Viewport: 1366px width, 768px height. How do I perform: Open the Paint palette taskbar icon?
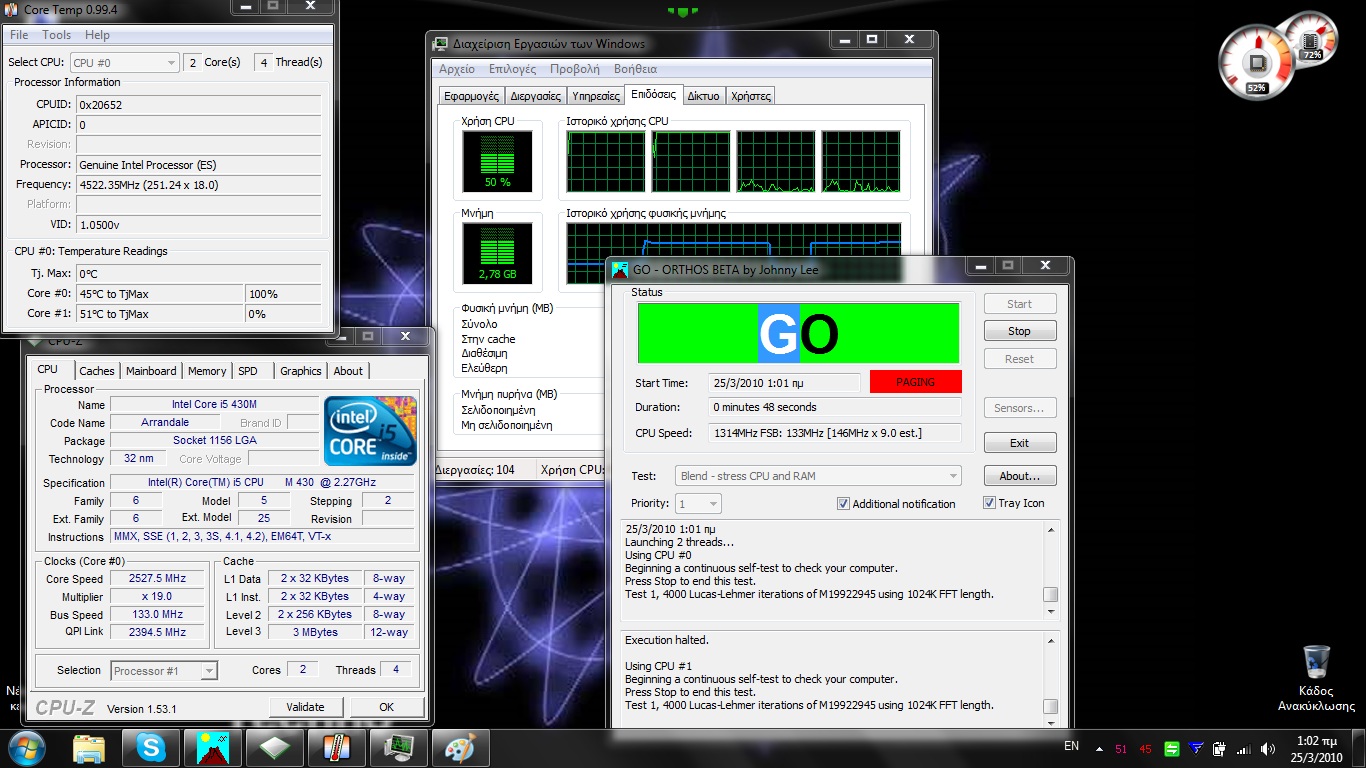460,747
